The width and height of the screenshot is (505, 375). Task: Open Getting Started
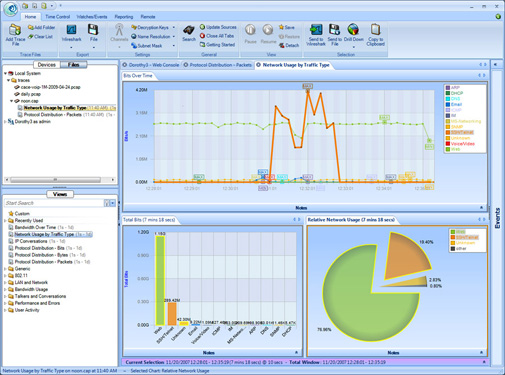(217, 44)
